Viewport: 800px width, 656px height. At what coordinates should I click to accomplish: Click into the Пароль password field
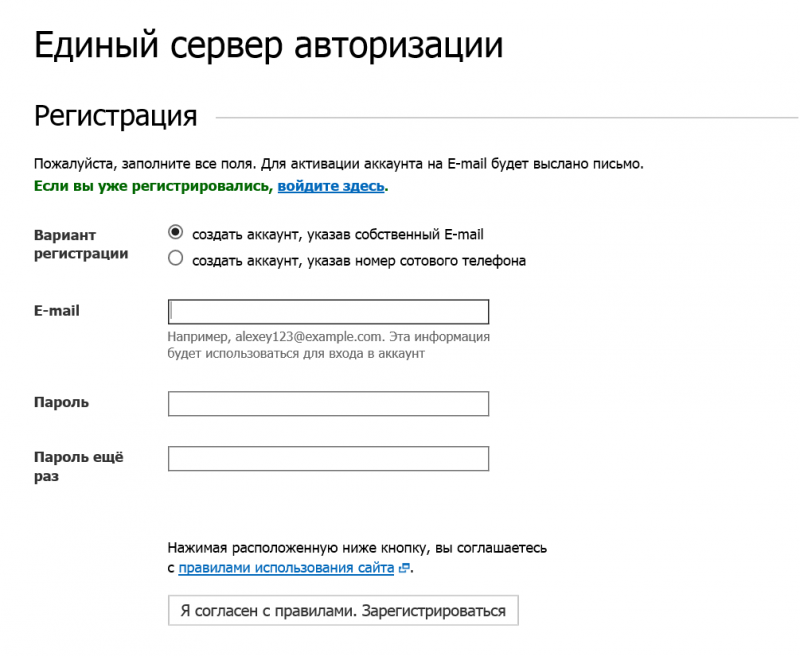click(x=328, y=403)
